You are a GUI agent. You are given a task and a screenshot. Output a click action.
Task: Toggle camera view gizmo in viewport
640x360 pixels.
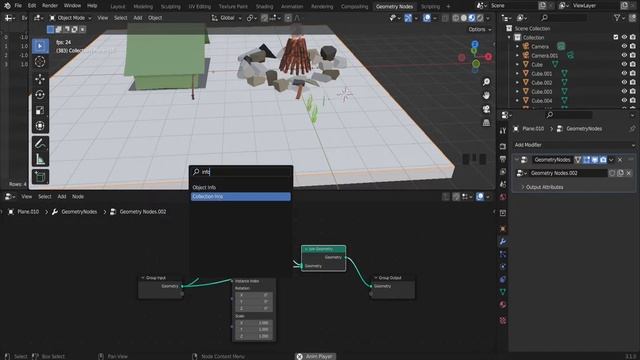click(486, 109)
